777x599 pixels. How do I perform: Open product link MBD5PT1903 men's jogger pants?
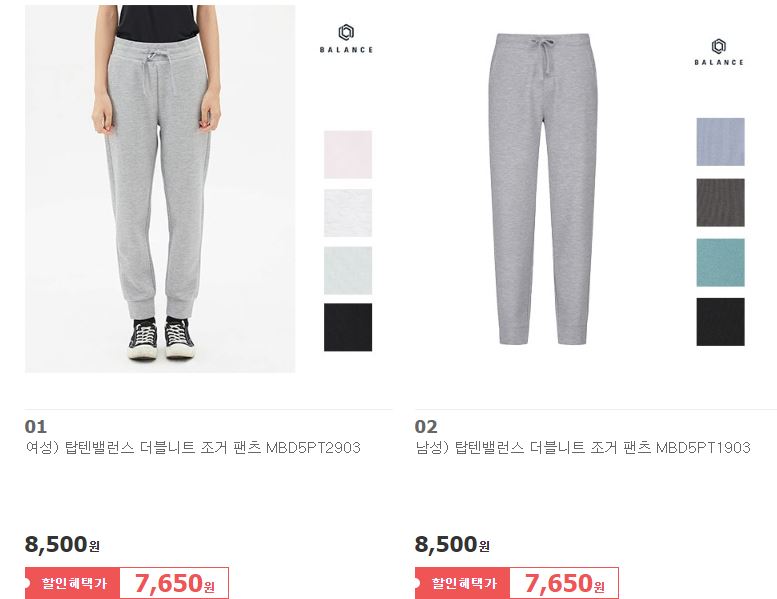pyautogui.click(x=583, y=448)
